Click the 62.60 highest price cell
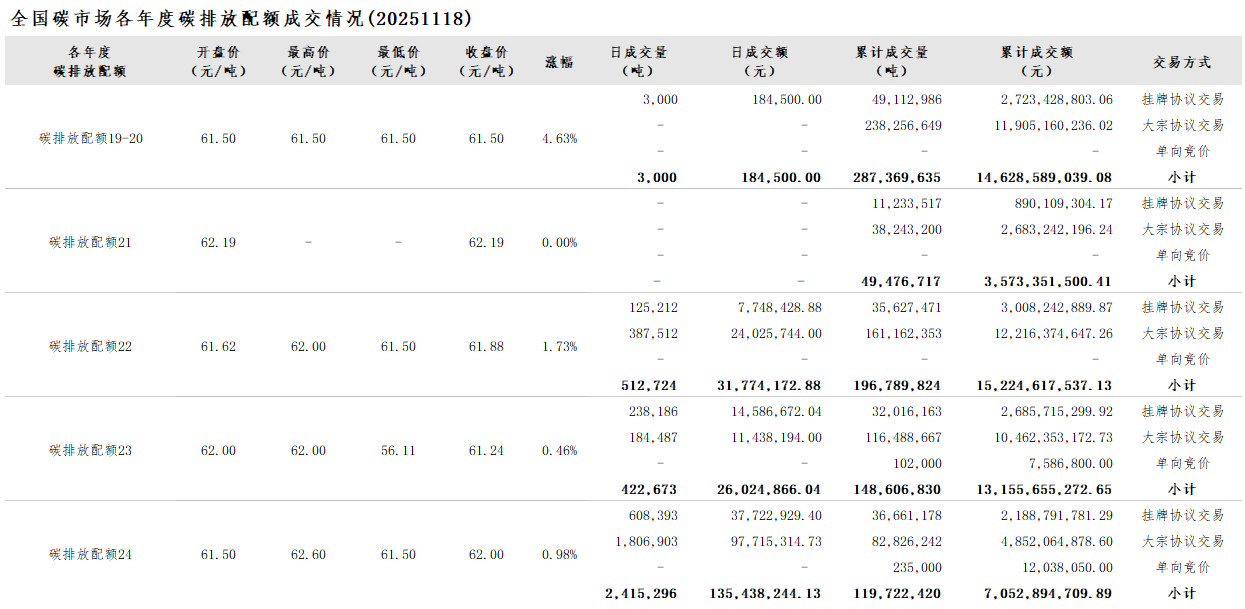1245x609 pixels. [308, 555]
